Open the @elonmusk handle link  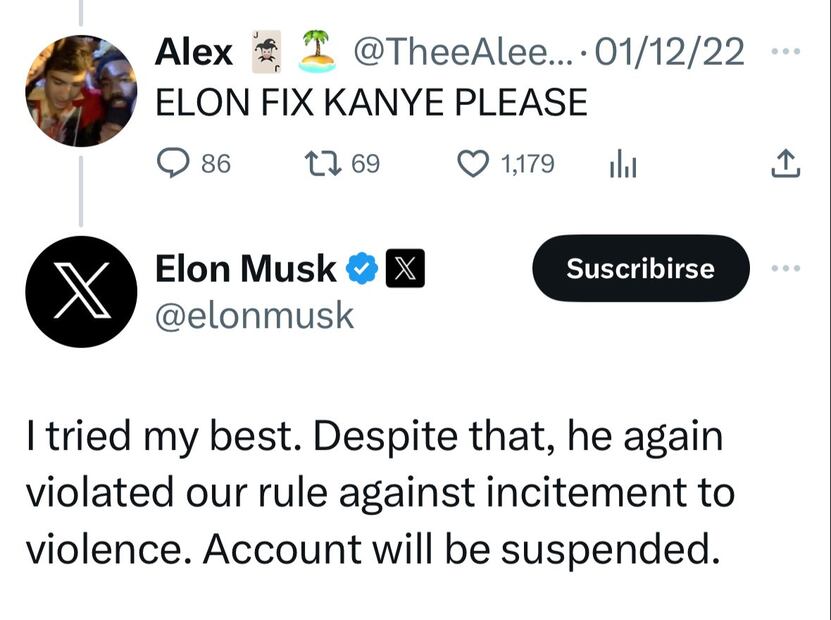tap(254, 316)
